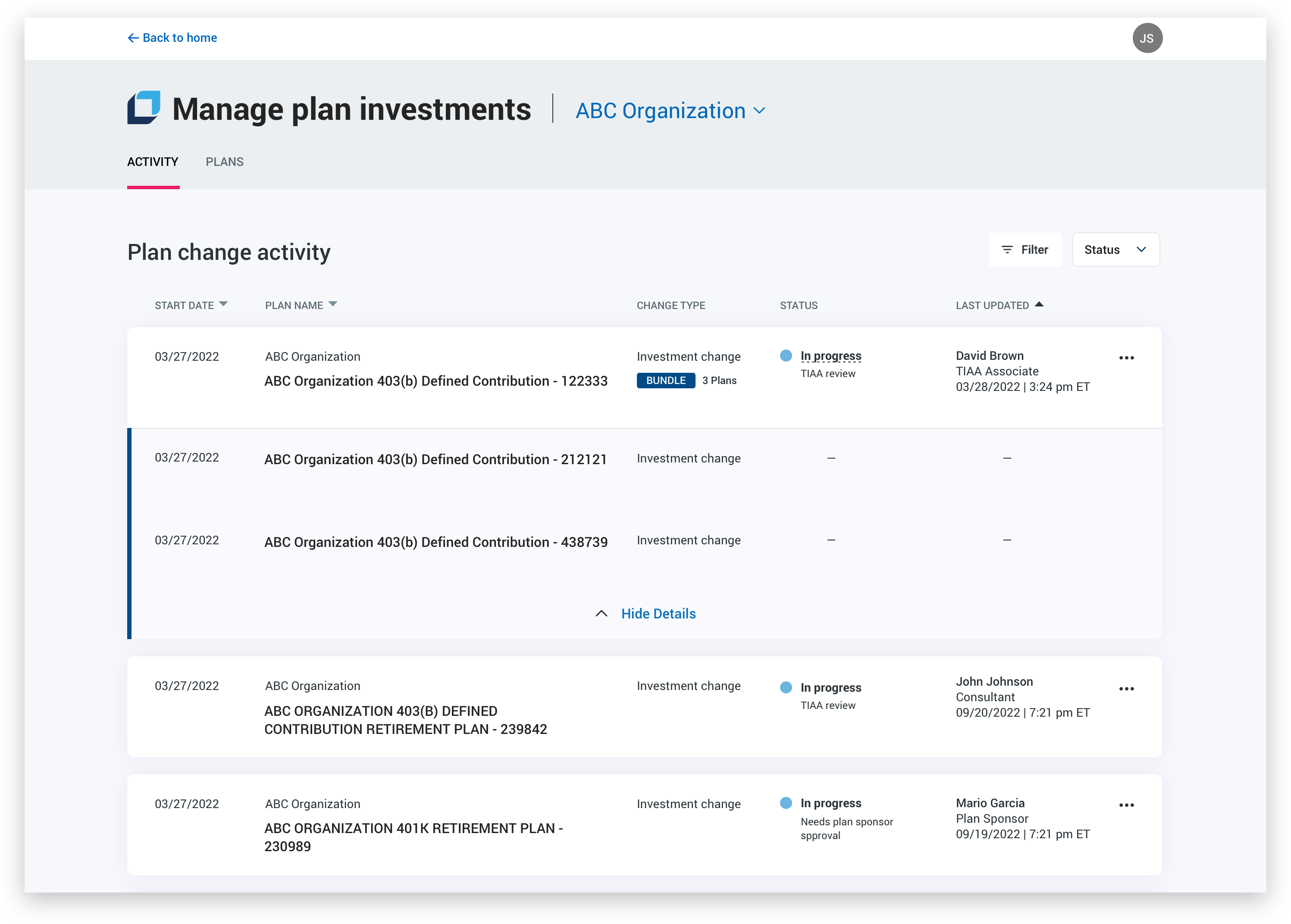The image size is (1291, 924).
Task: Click In progress status in Mario Garcia row
Action: (x=830, y=803)
